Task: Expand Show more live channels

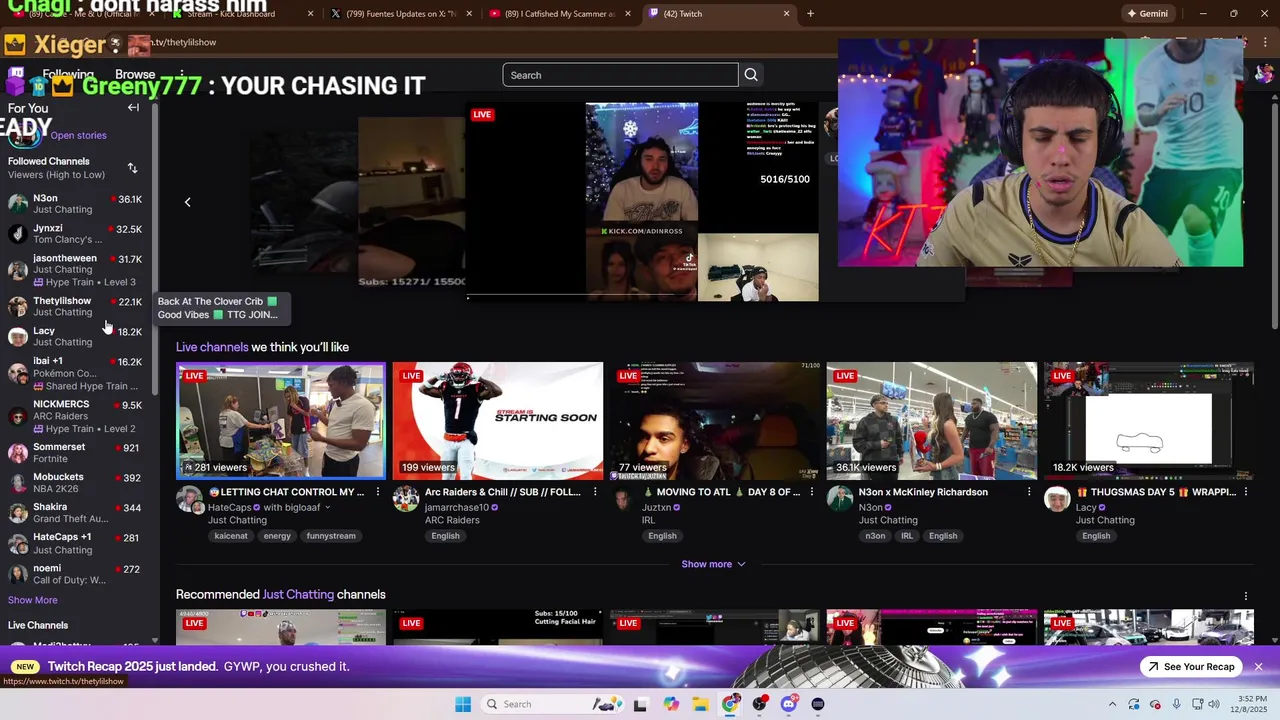Action: coord(713,564)
